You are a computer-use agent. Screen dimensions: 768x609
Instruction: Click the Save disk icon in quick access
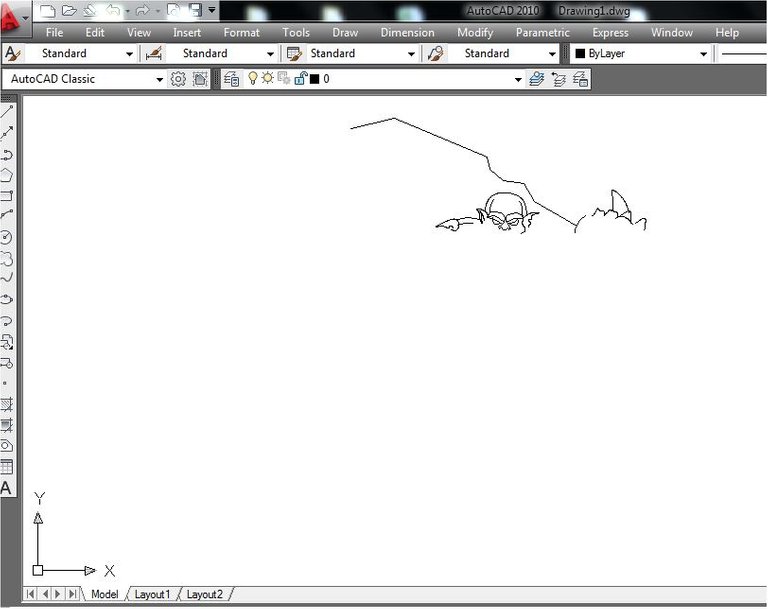coord(195,10)
